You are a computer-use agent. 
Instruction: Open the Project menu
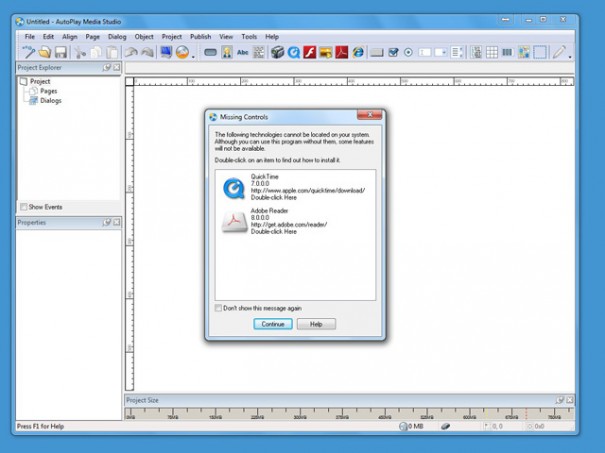pyautogui.click(x=172, y=37)
